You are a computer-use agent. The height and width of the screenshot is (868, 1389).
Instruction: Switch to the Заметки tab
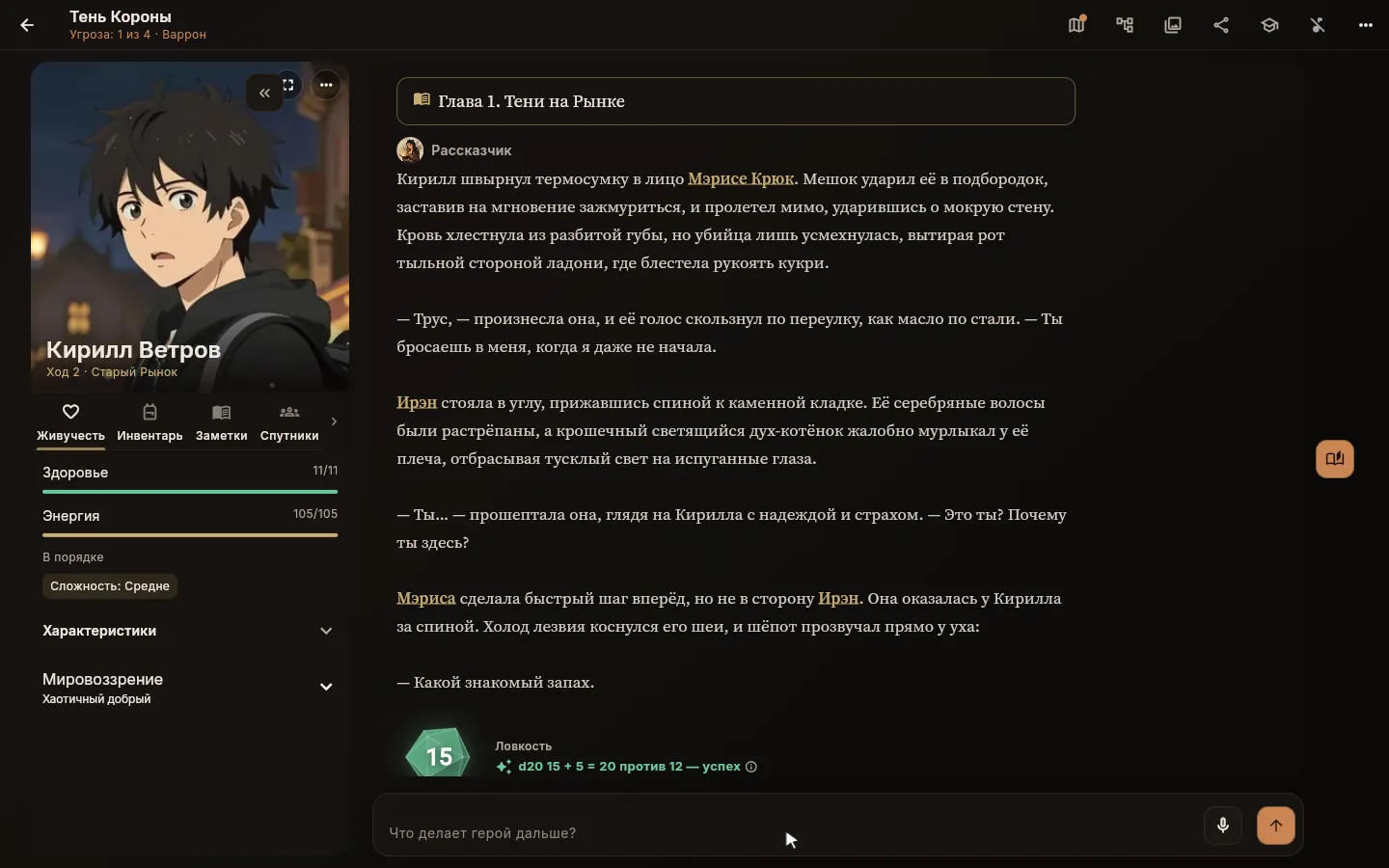pyautogui.click(x=221, y=422)
